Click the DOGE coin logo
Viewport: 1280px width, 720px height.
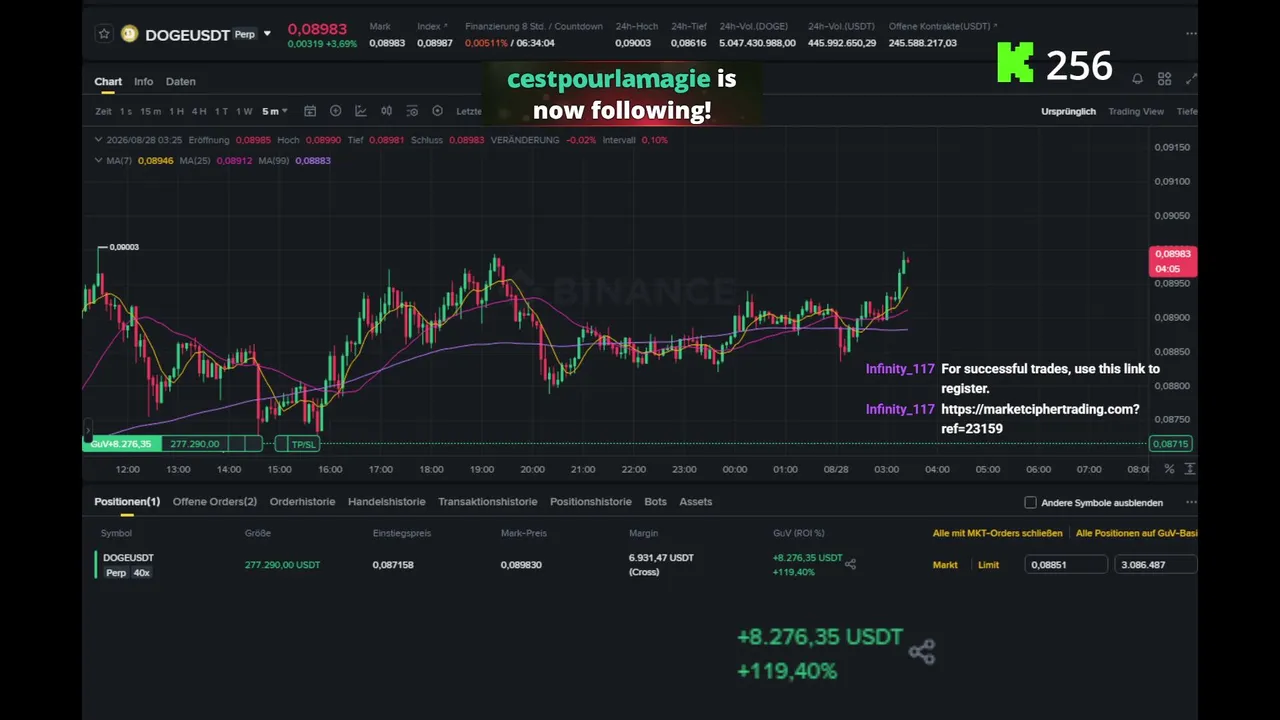point(129,34)
